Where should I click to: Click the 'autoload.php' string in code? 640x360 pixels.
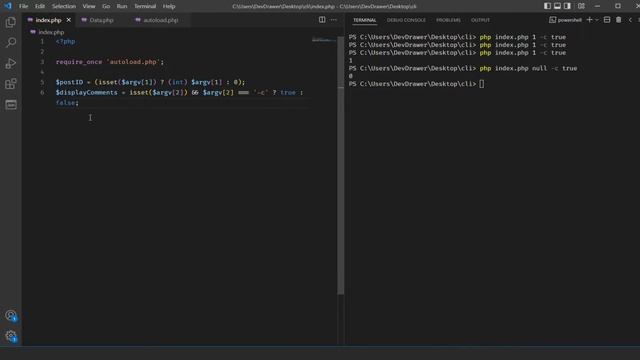(x=133, y=62)
